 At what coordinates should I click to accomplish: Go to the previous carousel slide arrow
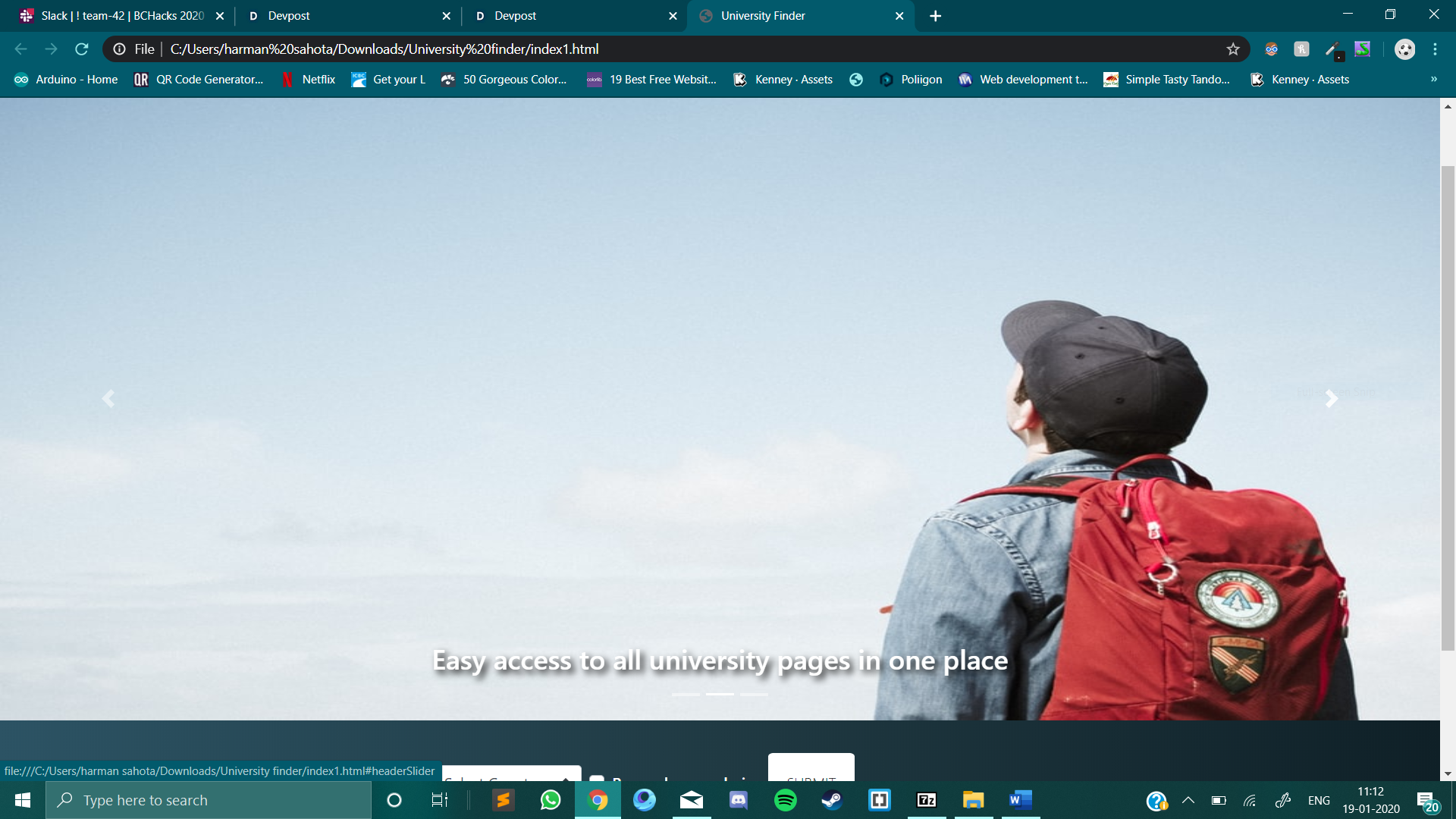[x=108, y=398]
